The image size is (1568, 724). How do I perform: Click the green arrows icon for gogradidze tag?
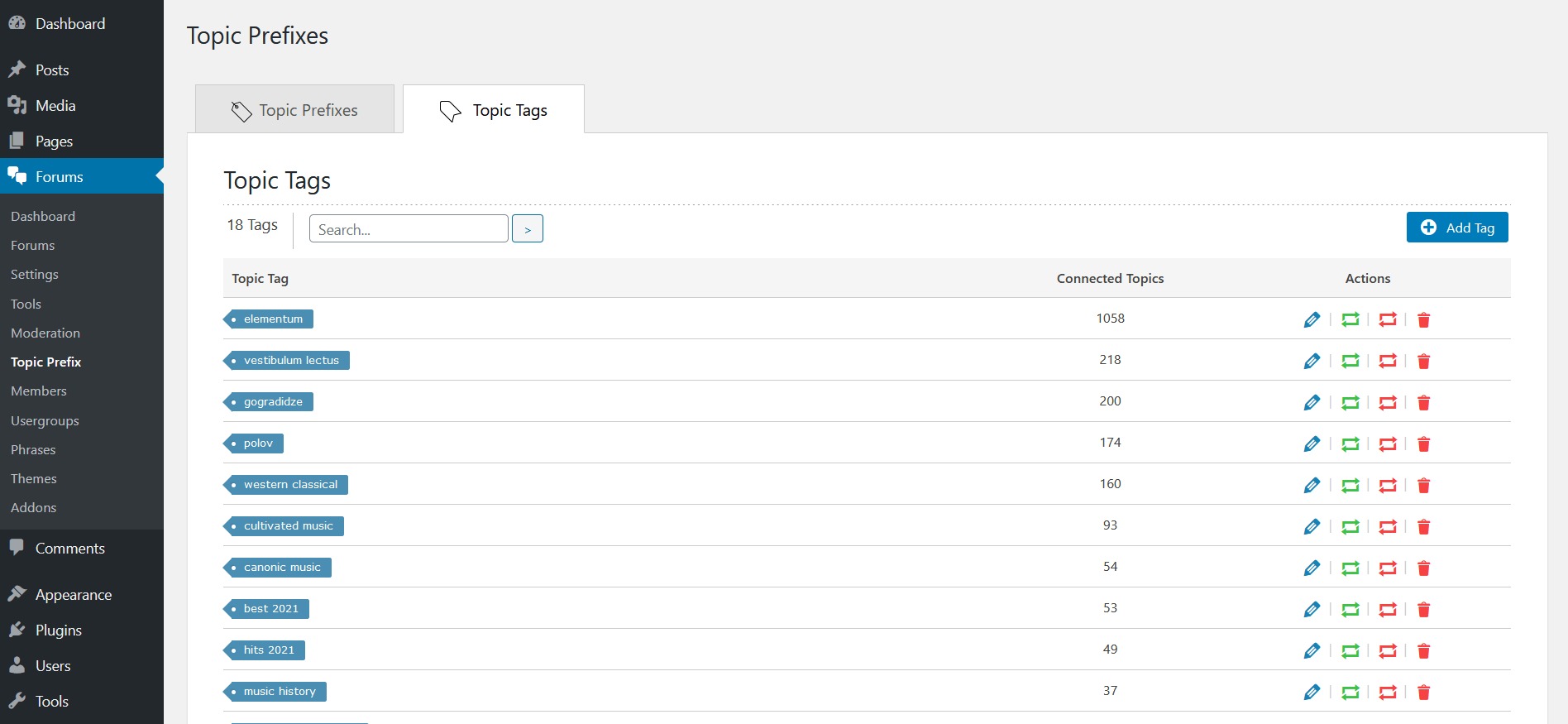coord(1350,402)
